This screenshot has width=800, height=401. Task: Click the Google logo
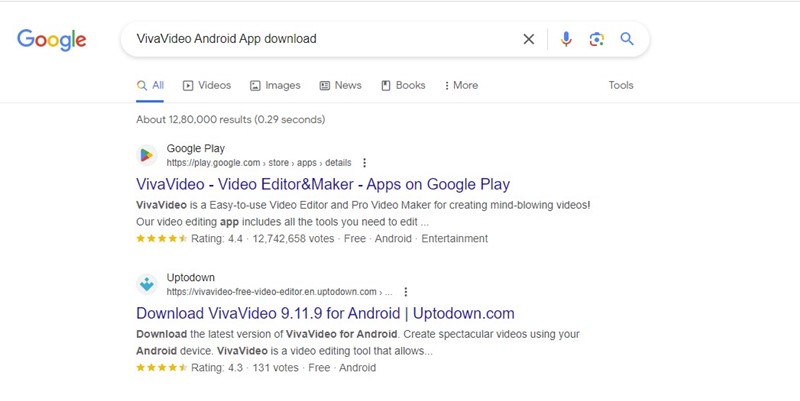[x=52, y=40]
